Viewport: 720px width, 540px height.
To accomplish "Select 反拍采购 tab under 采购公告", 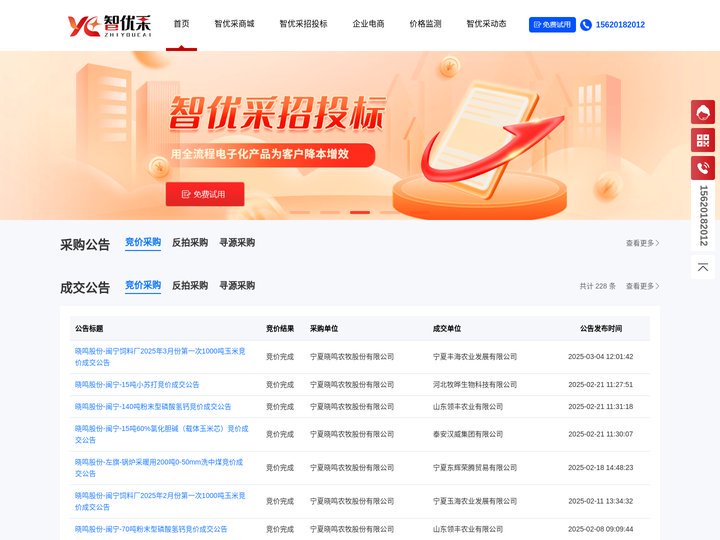I will (x=190, y=242).
